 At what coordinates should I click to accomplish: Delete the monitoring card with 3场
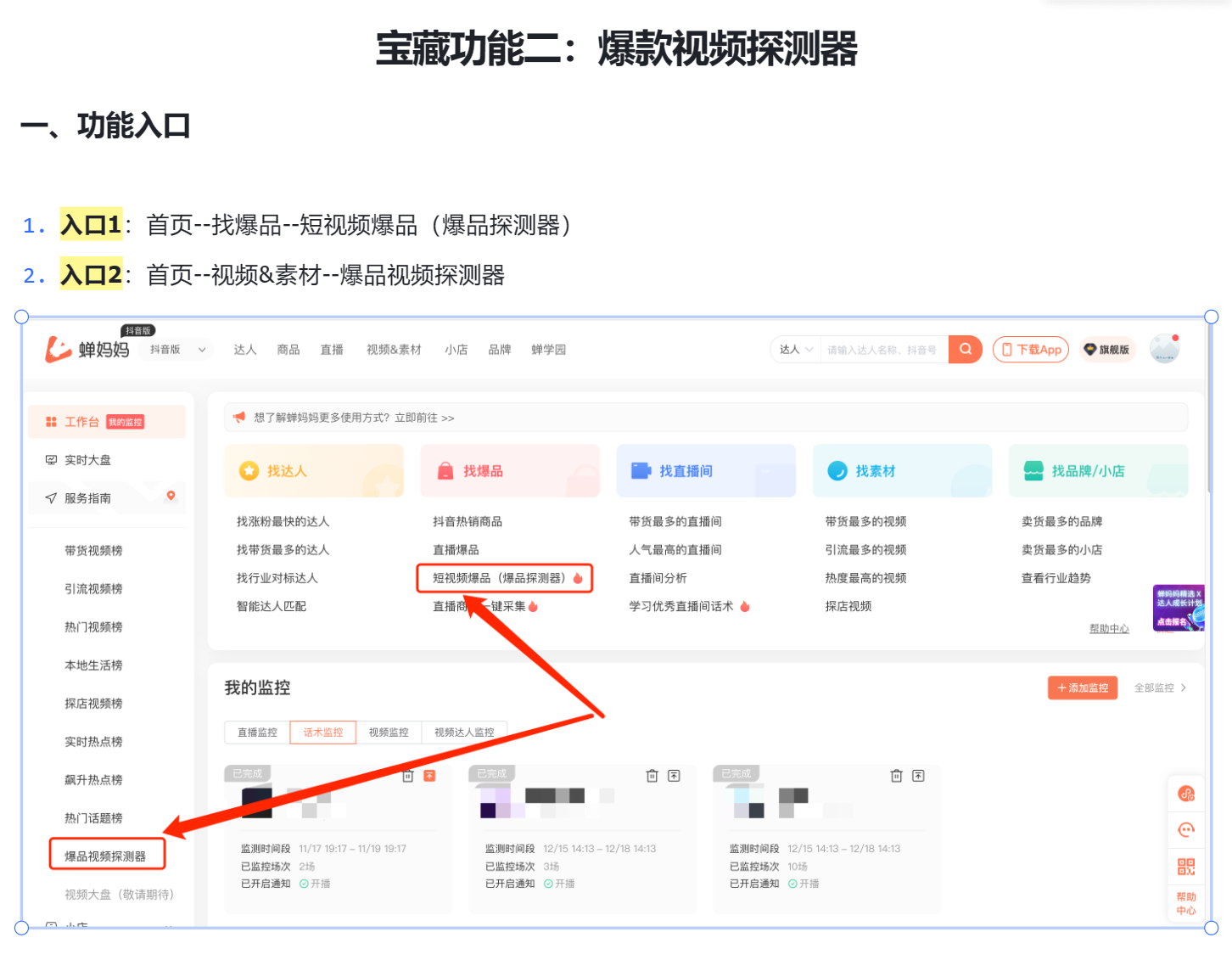click(x=652, y=776)
